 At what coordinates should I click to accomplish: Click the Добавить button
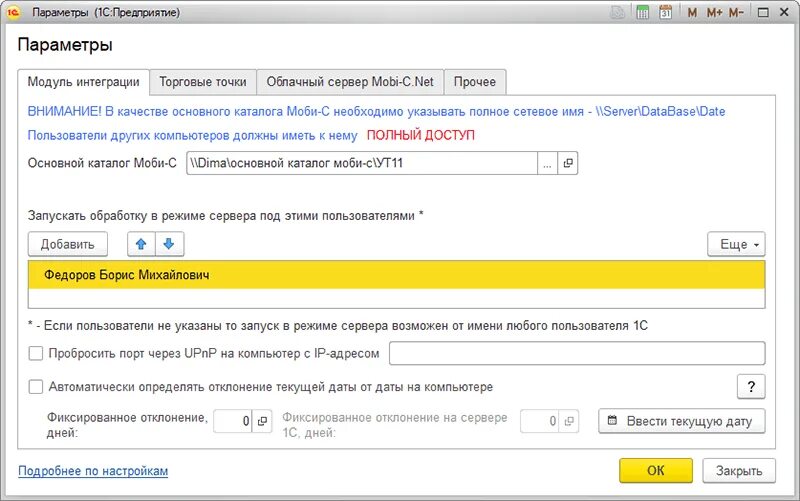click(67, 244)
